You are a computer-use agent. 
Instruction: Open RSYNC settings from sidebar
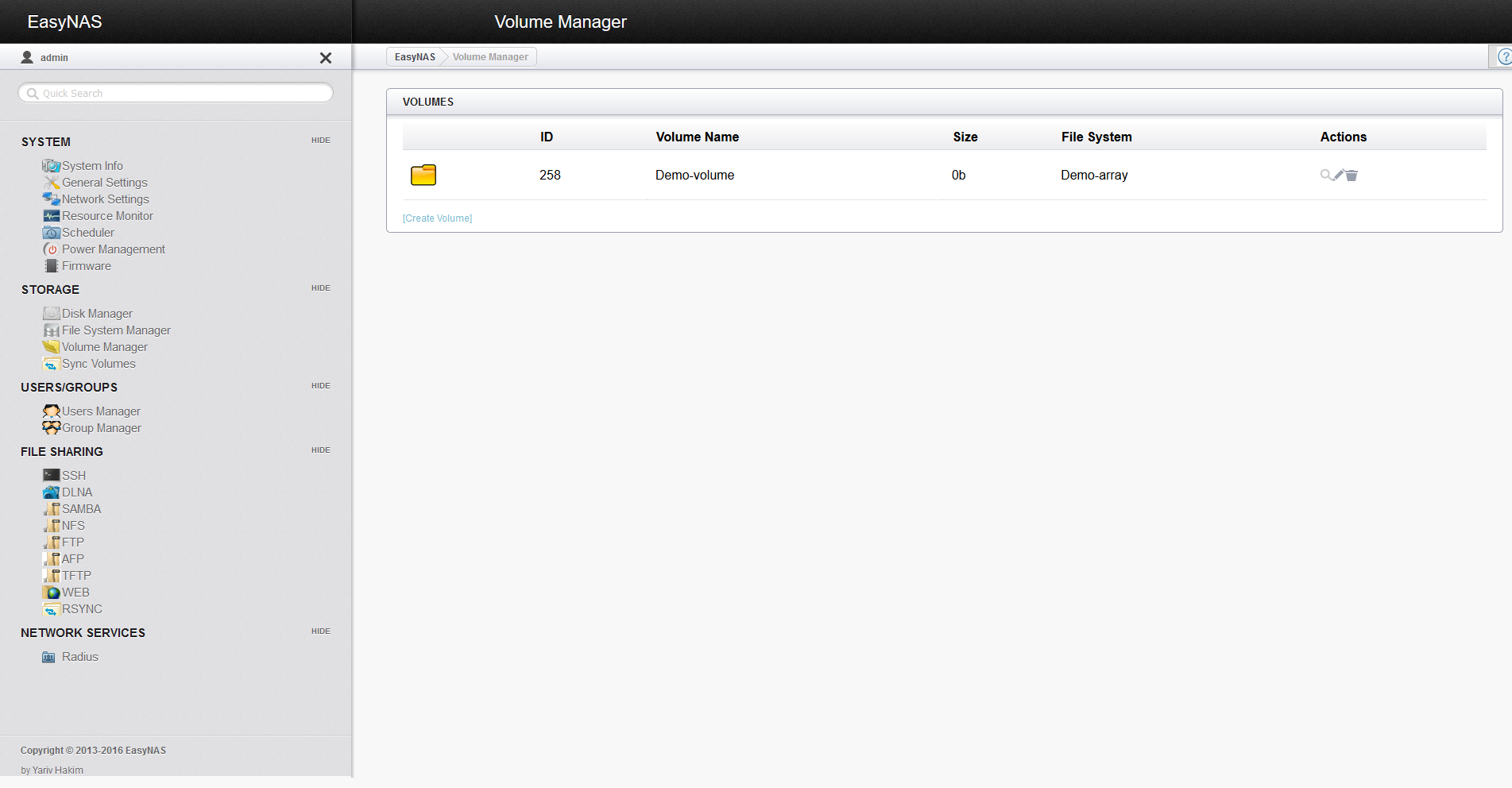tap(82, 609)
